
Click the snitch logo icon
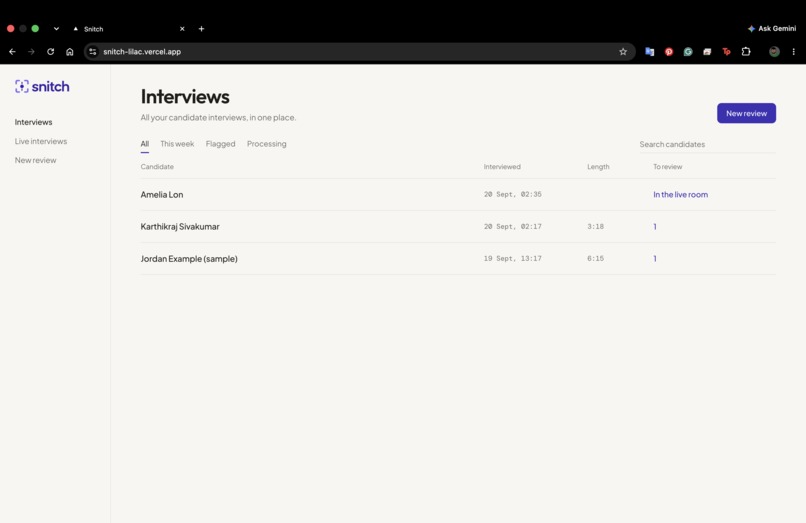[x=22, y=86]
